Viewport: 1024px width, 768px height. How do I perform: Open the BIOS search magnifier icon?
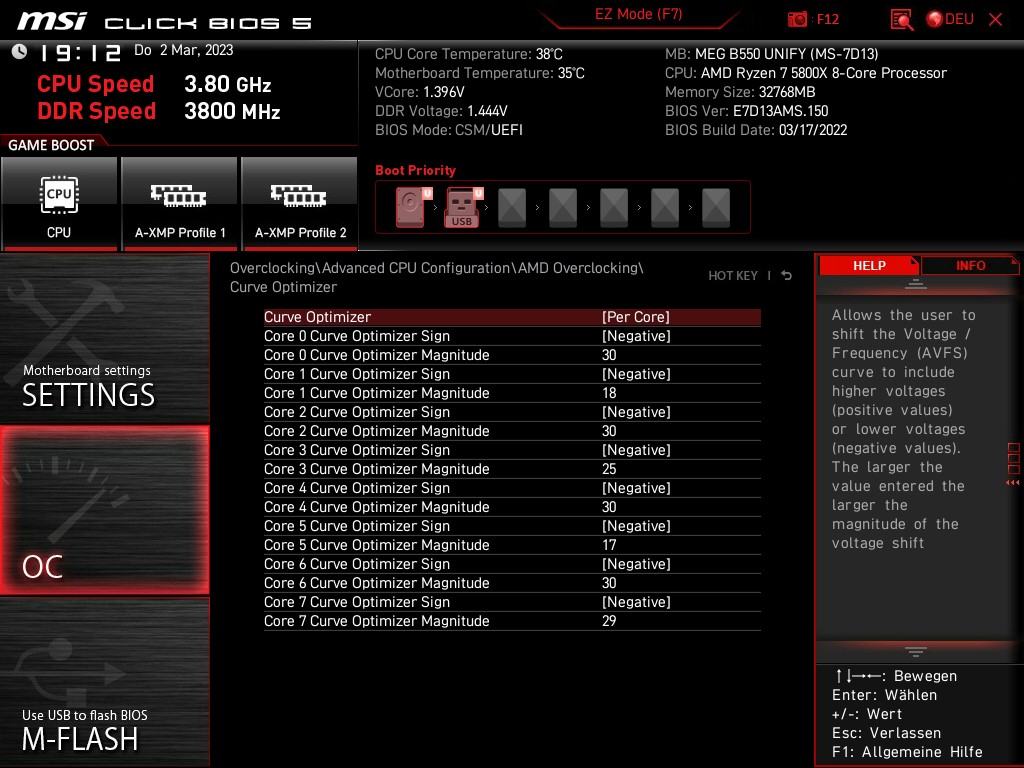tap(901, 19)
